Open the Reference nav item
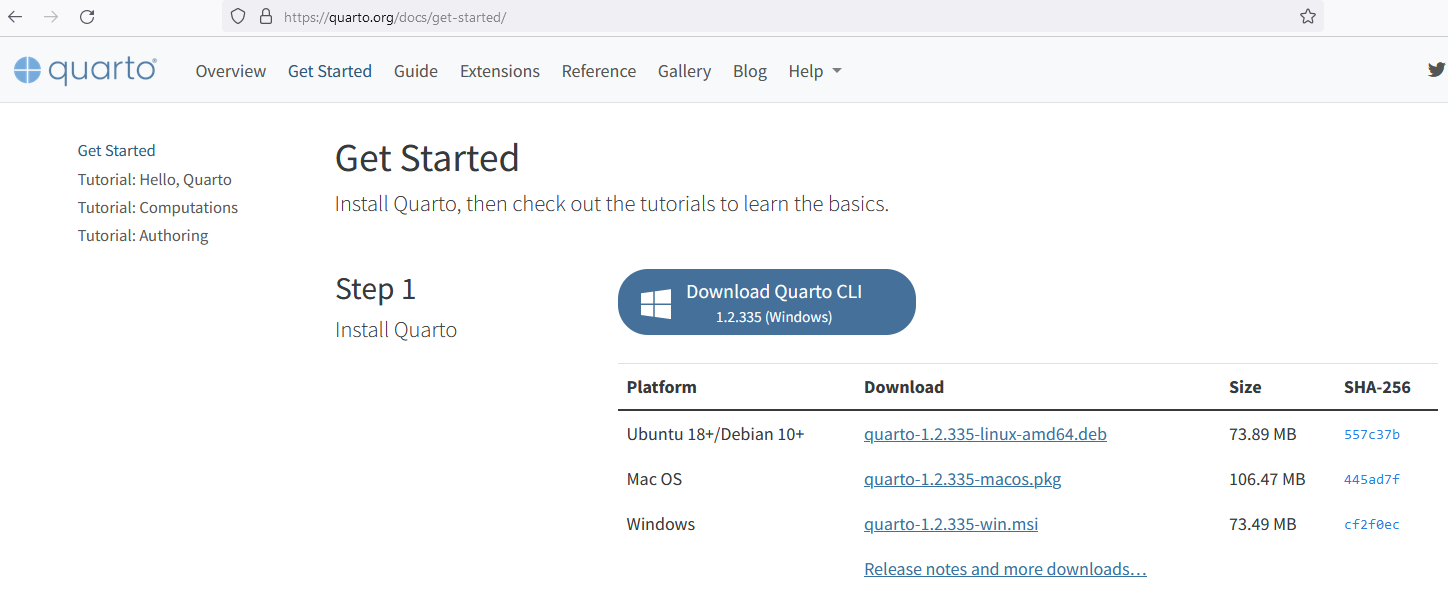The image size is (1448, 594). click(x=599, y=71)
